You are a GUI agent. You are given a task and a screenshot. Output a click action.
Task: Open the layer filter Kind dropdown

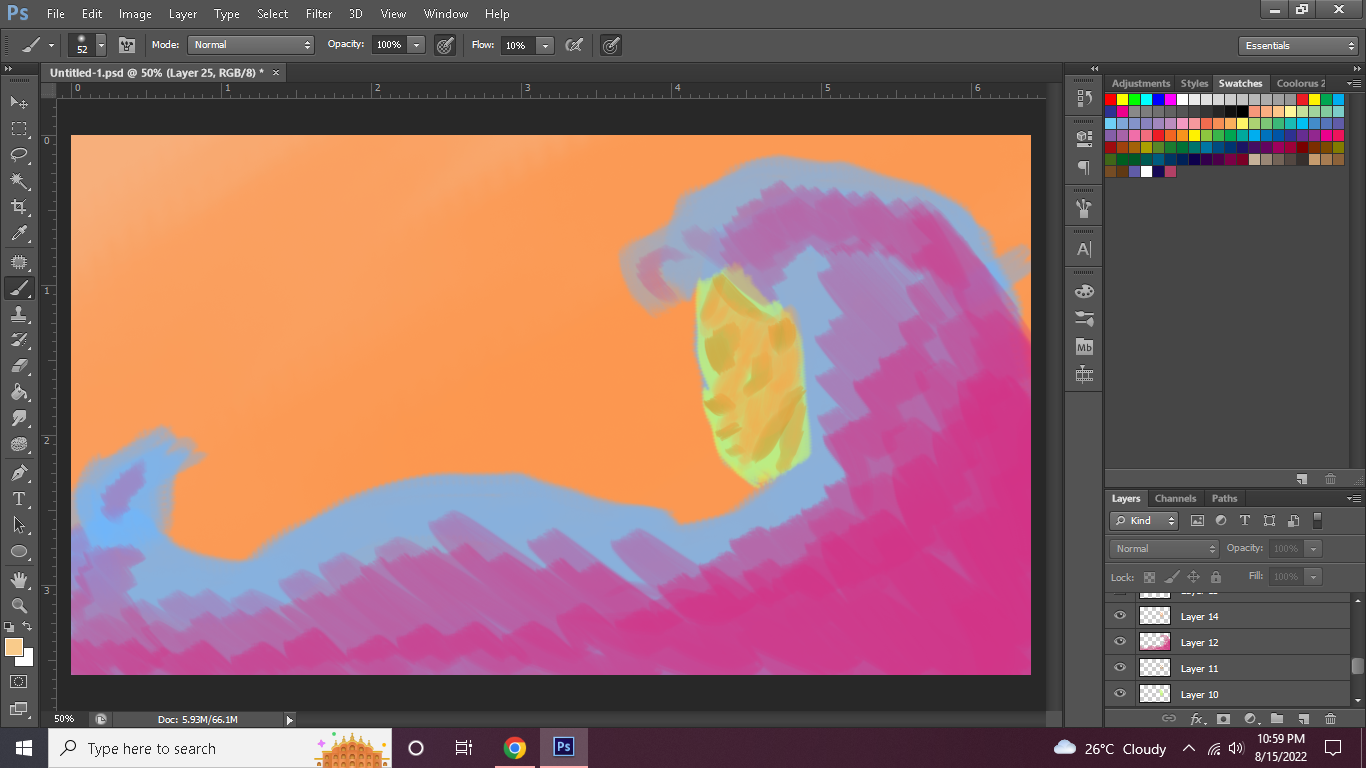point(1144,521)
